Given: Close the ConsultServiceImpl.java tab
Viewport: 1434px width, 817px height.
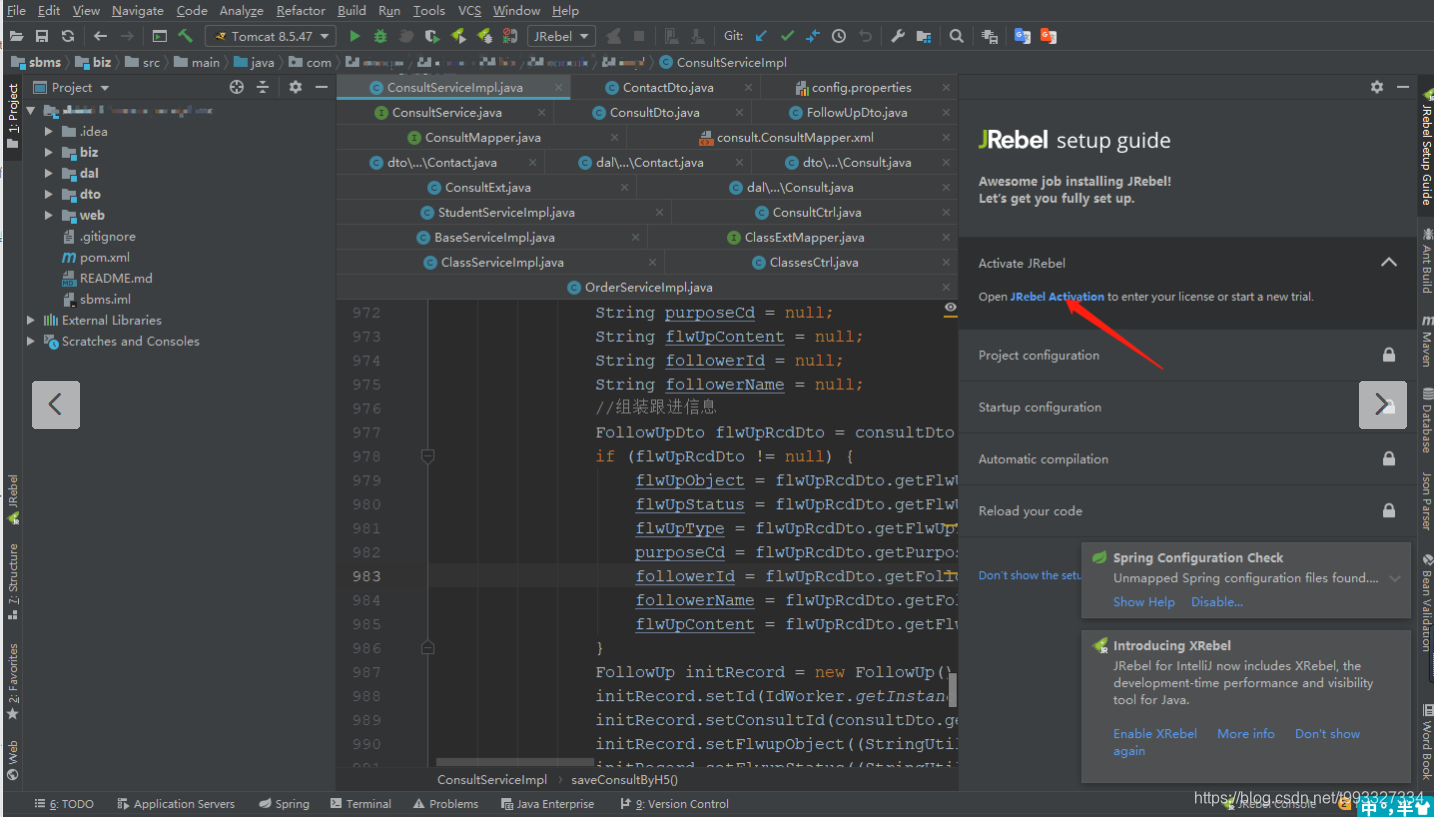Looking at the screenshot, I should pyautogui.click(x=558, y=88).
